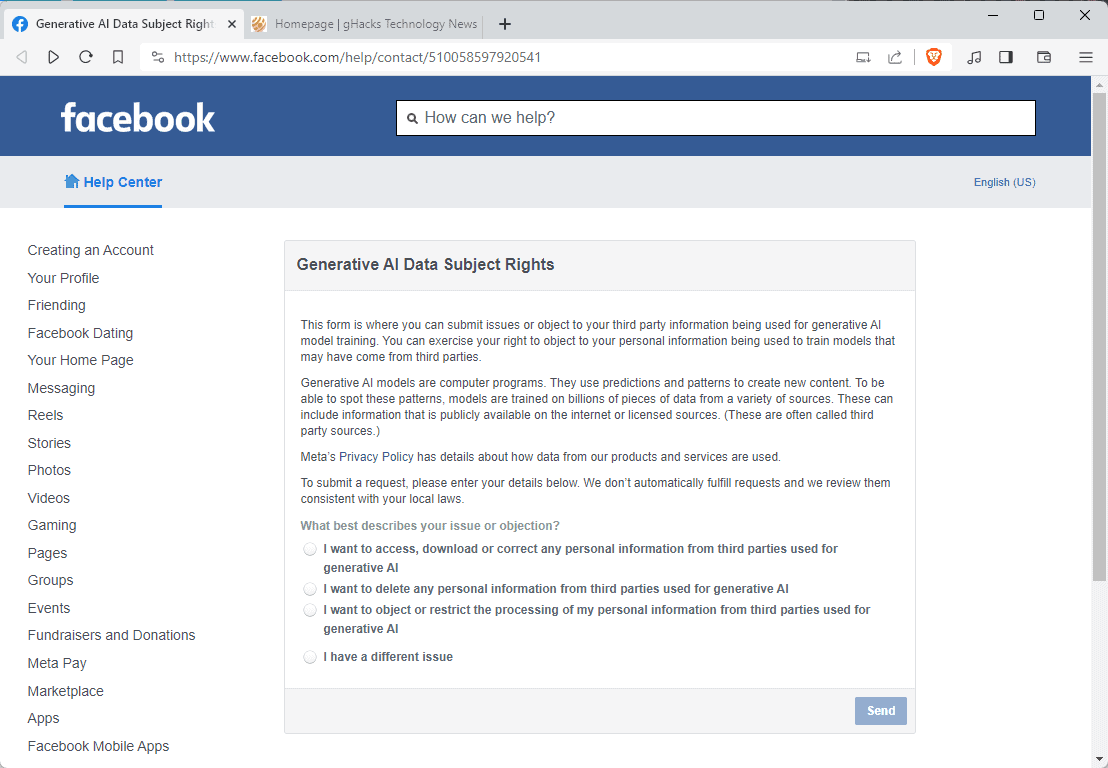Screen dimensions: 1108x768
Task: Click the search magnifier in the help search bar
Action: (x=413, y=118)
